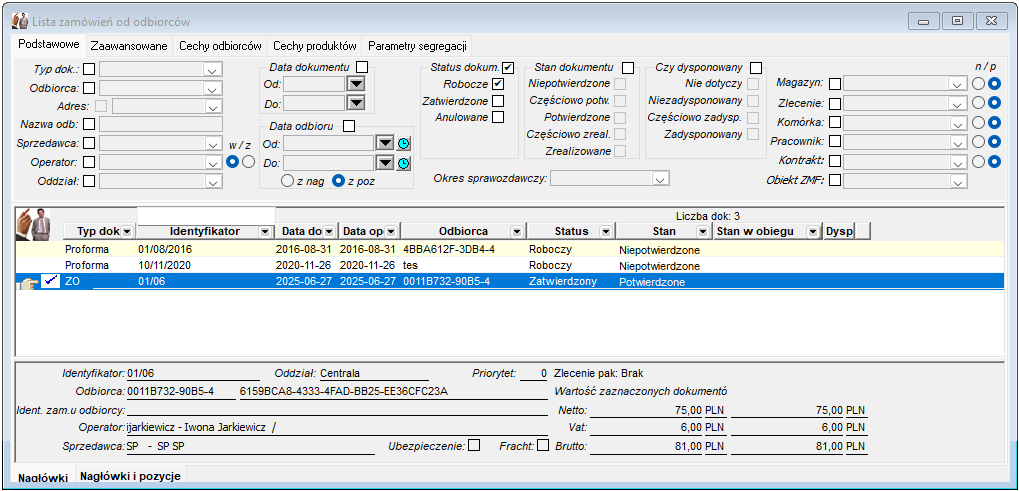Viewport: 1019px width, 491px height.
Task: Open calendar picker for Data dokumentu Do
Action: click(x=356, y=103)
